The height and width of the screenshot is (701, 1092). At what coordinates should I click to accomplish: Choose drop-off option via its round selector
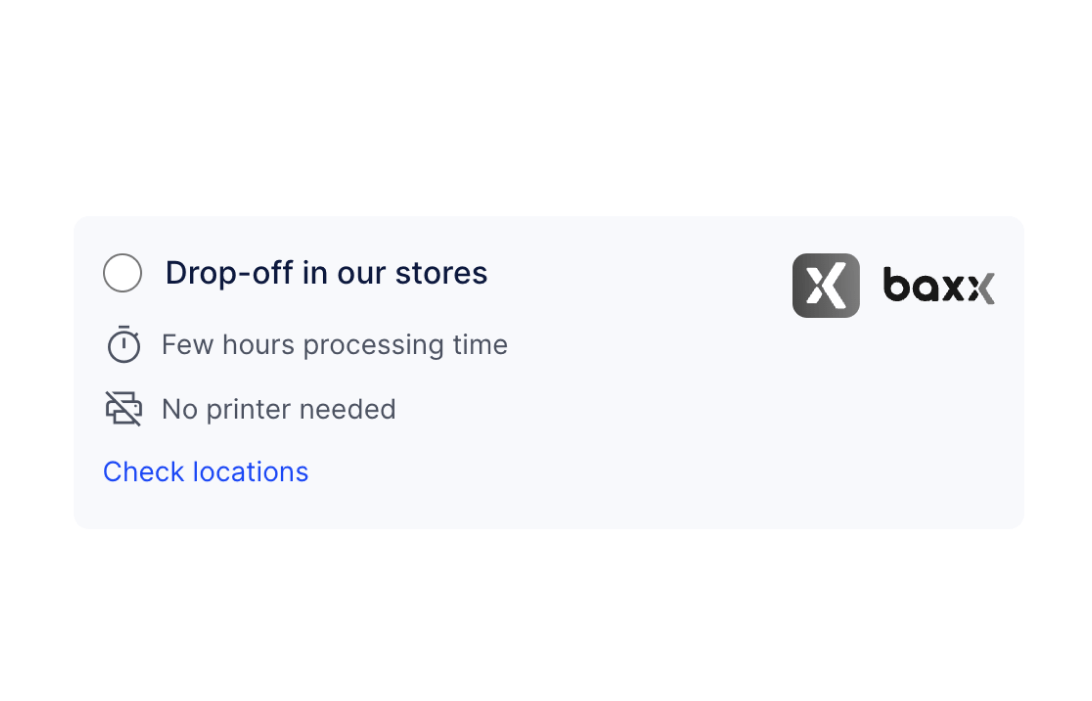[x=122, y=273]
